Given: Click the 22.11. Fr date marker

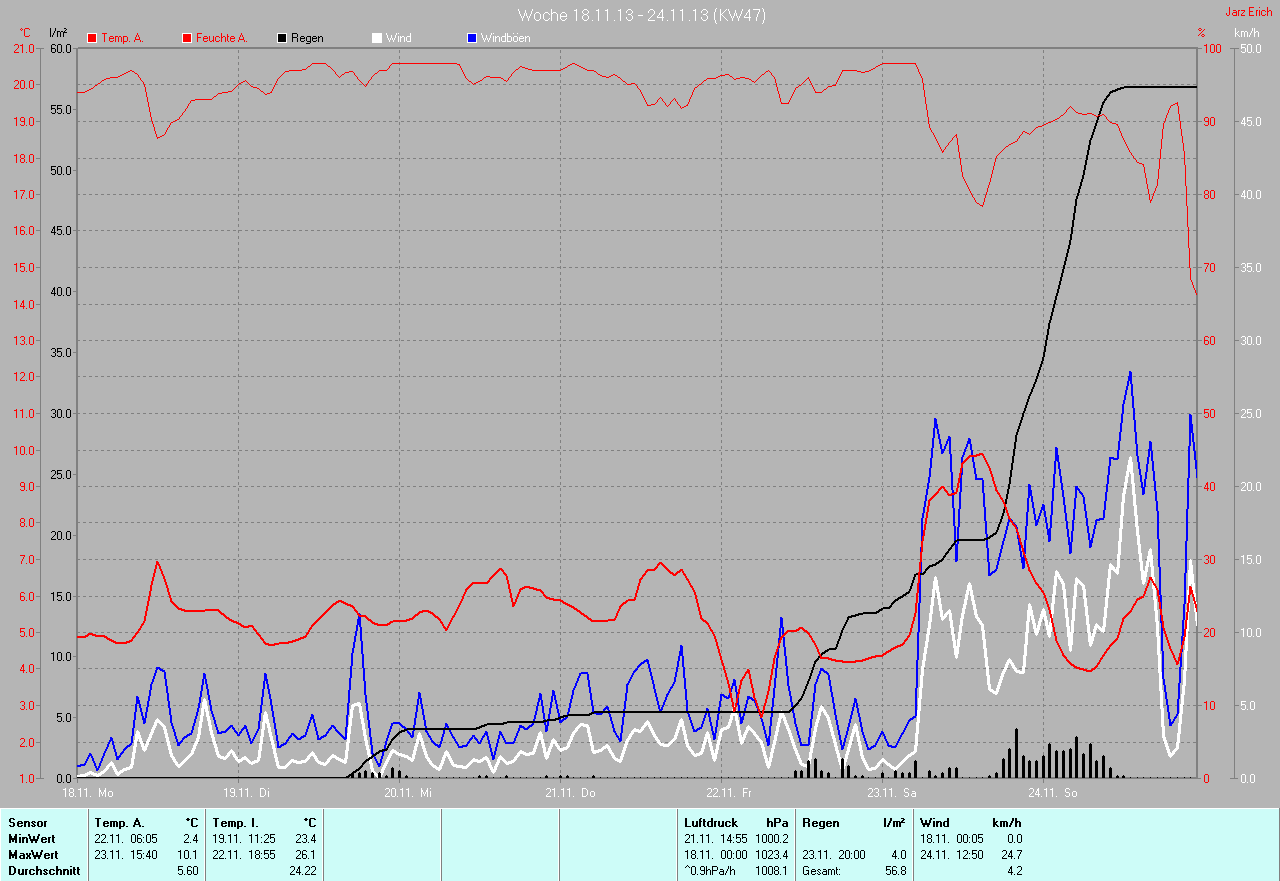Looking at the screenshot, I should coord(730,792).
